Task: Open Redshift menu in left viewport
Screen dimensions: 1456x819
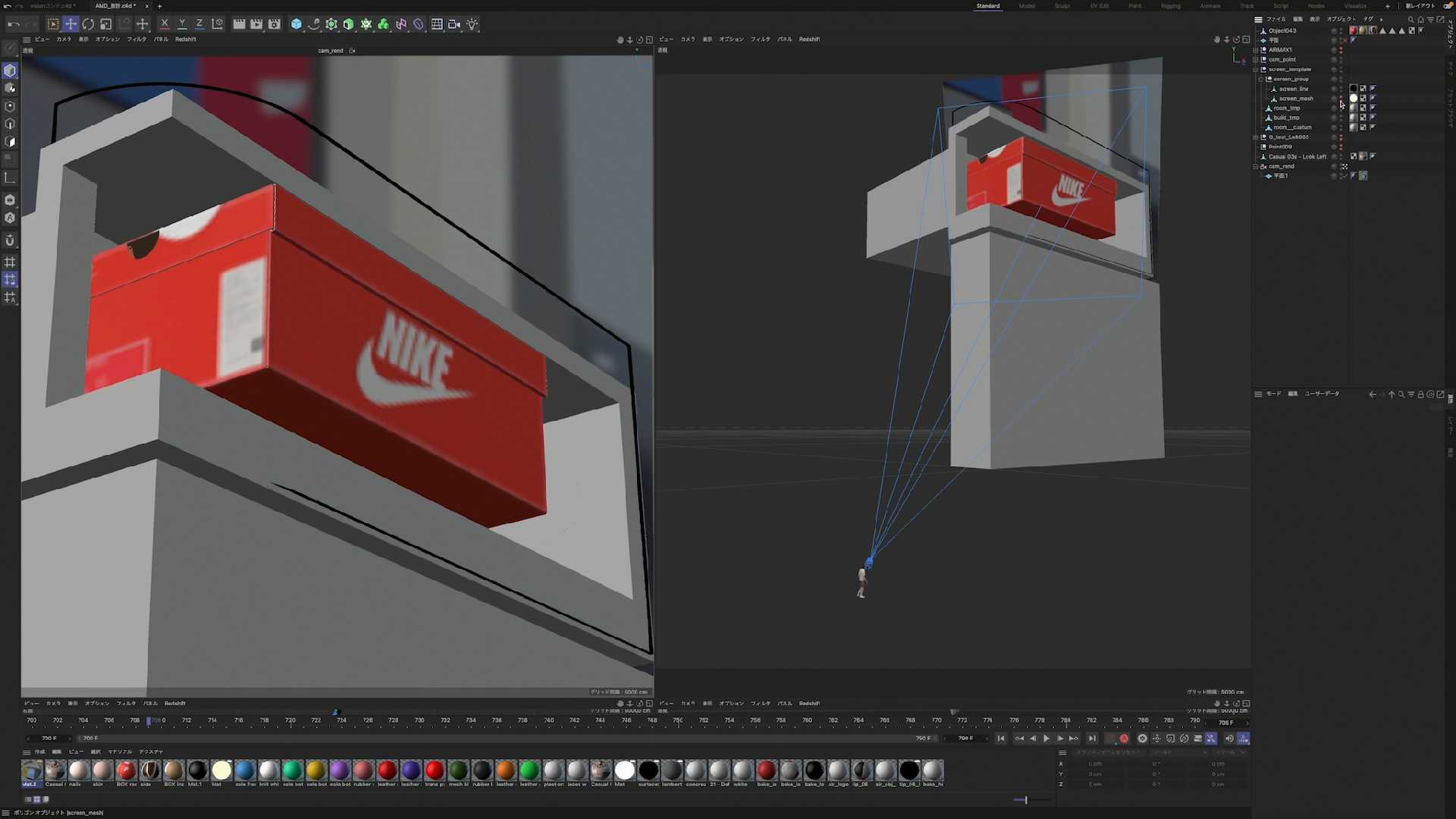Action: coord(186,39)
